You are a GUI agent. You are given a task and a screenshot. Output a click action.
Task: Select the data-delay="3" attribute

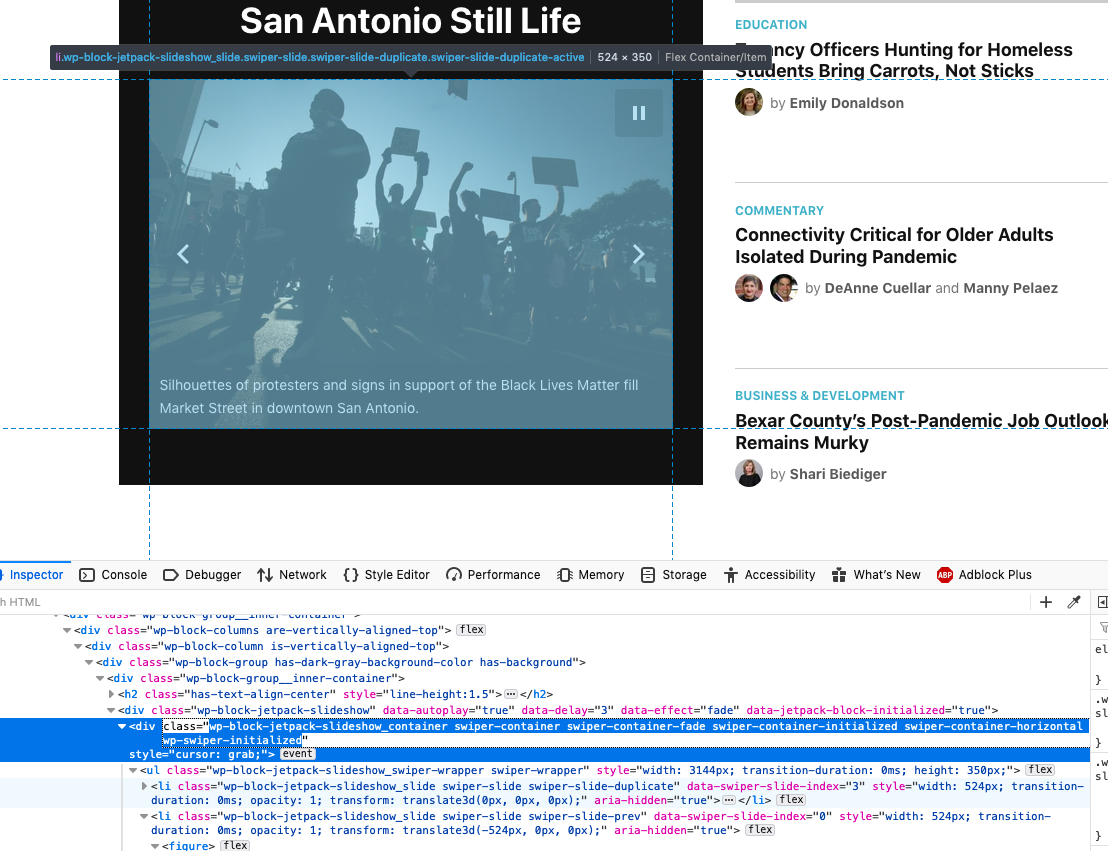(x=567, y=710)
